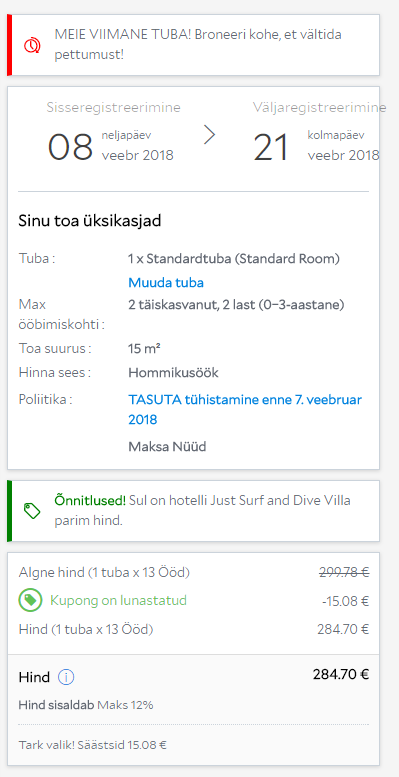Viewport: 399px width, 777px height.
Task: Click the arrow between check-in and check-out
Action: pyautogui.click(x=210, y=135)
